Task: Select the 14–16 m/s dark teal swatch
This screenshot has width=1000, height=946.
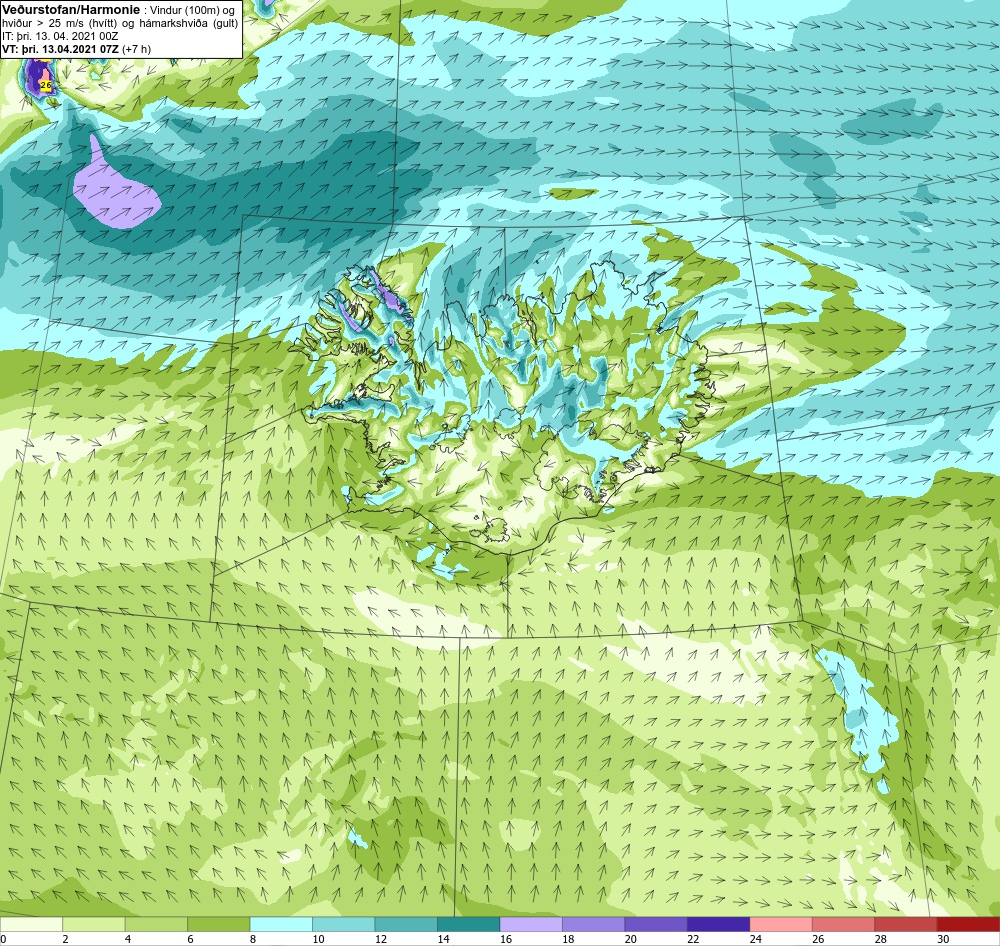Action: (x=469, y=924)
